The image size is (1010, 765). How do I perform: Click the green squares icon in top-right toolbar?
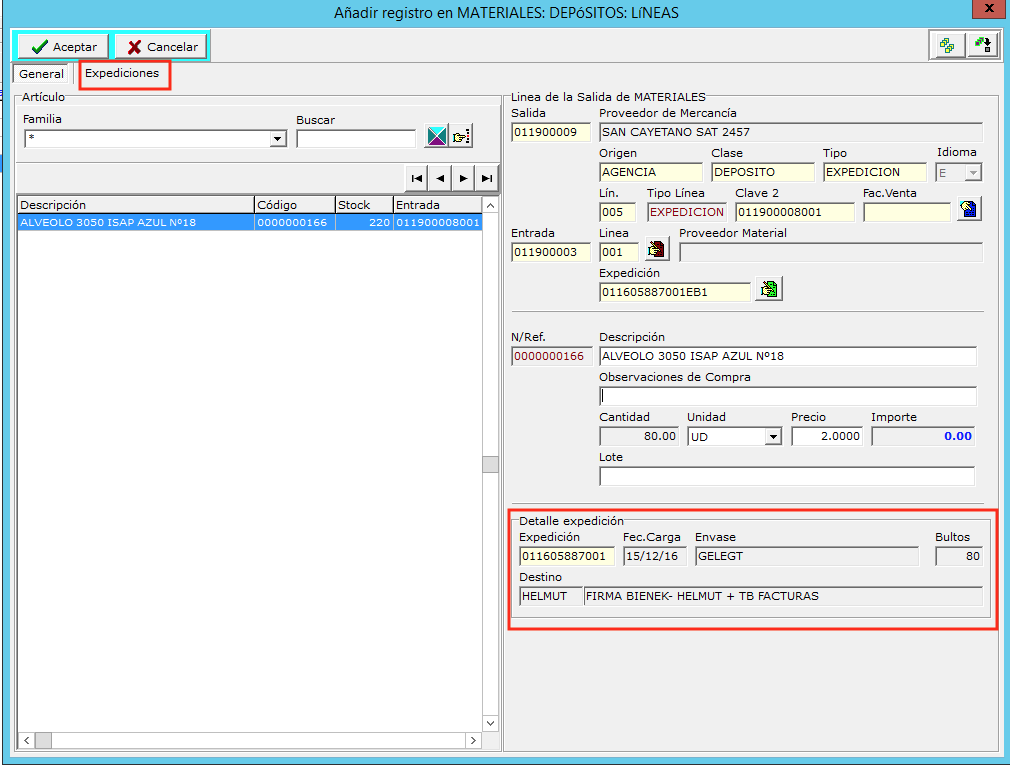pyautogui.click(x=947, y=45)
